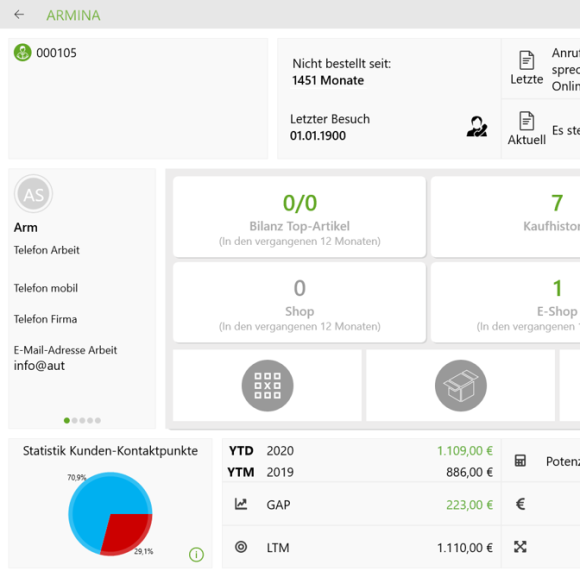Viewport: 580px width, 571px height.
Task: Click the LTM target icon
Action: (x=241, y=547)
